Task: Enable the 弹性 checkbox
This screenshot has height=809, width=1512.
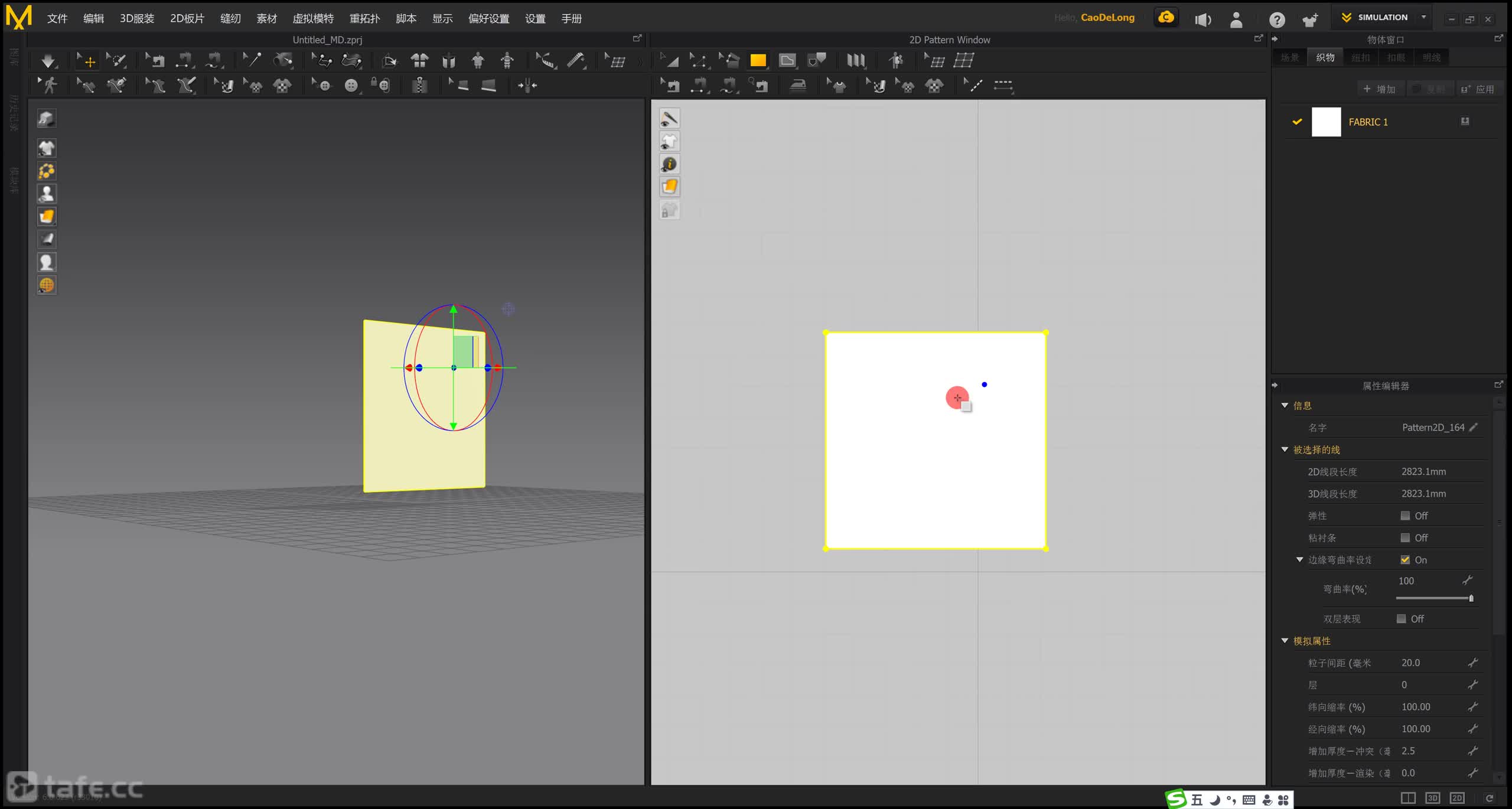Action: click(x=1405, y=516)
